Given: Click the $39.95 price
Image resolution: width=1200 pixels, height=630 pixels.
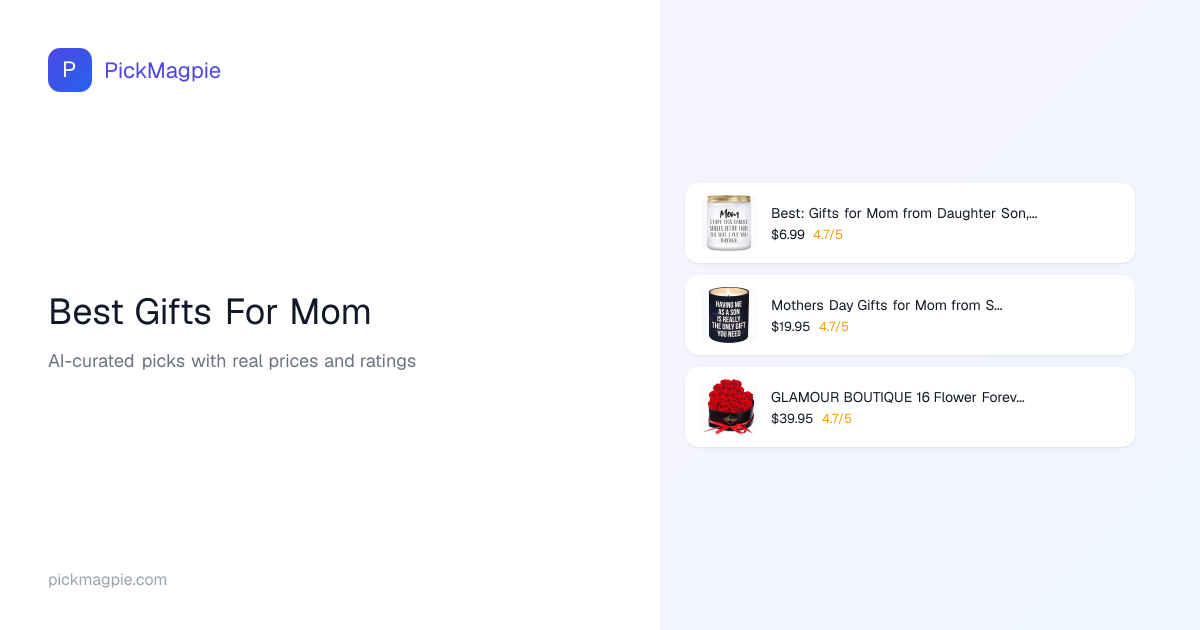Looking at the screenshot, I should coord(792,419).
